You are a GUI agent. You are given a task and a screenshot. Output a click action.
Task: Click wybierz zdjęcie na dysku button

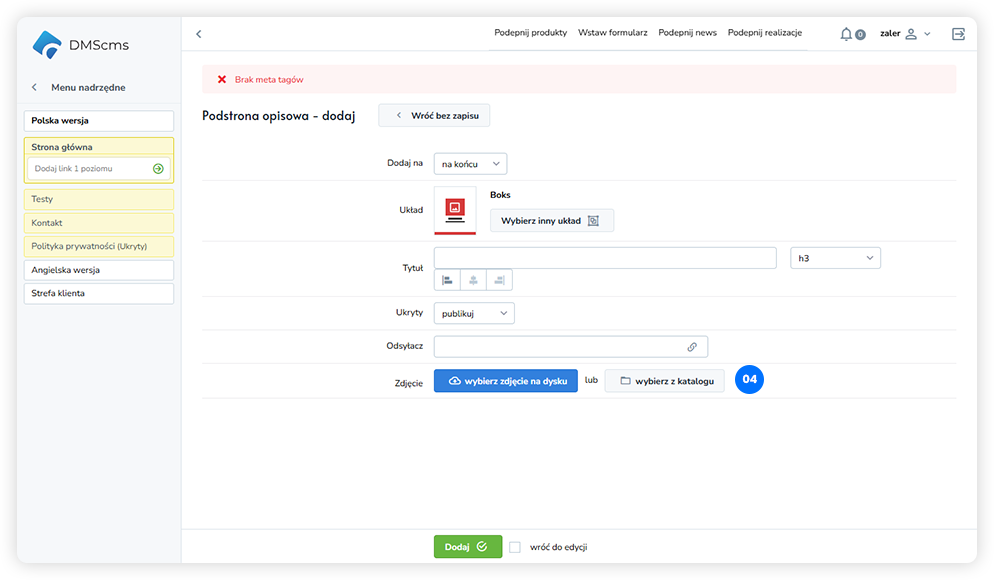point(505,381)
